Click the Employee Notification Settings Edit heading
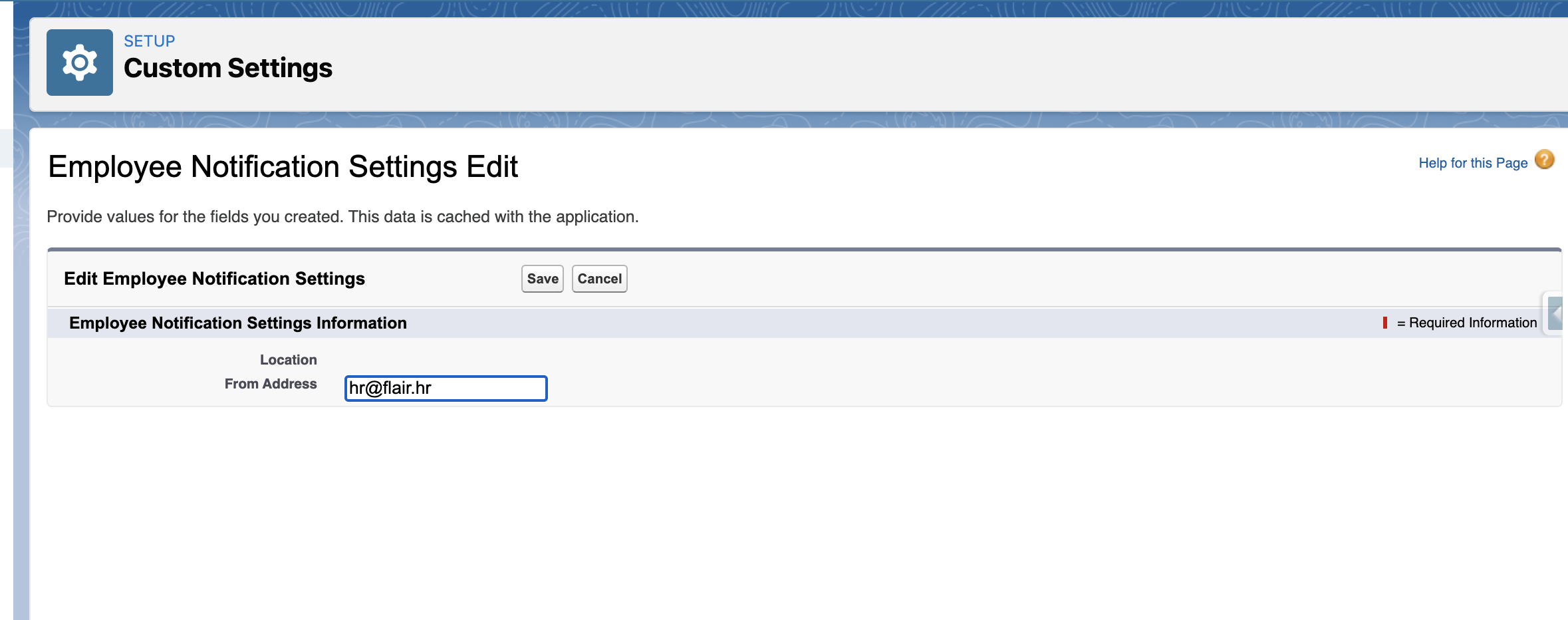Viewport: 1568px width, 620px height. pos(283,167)
